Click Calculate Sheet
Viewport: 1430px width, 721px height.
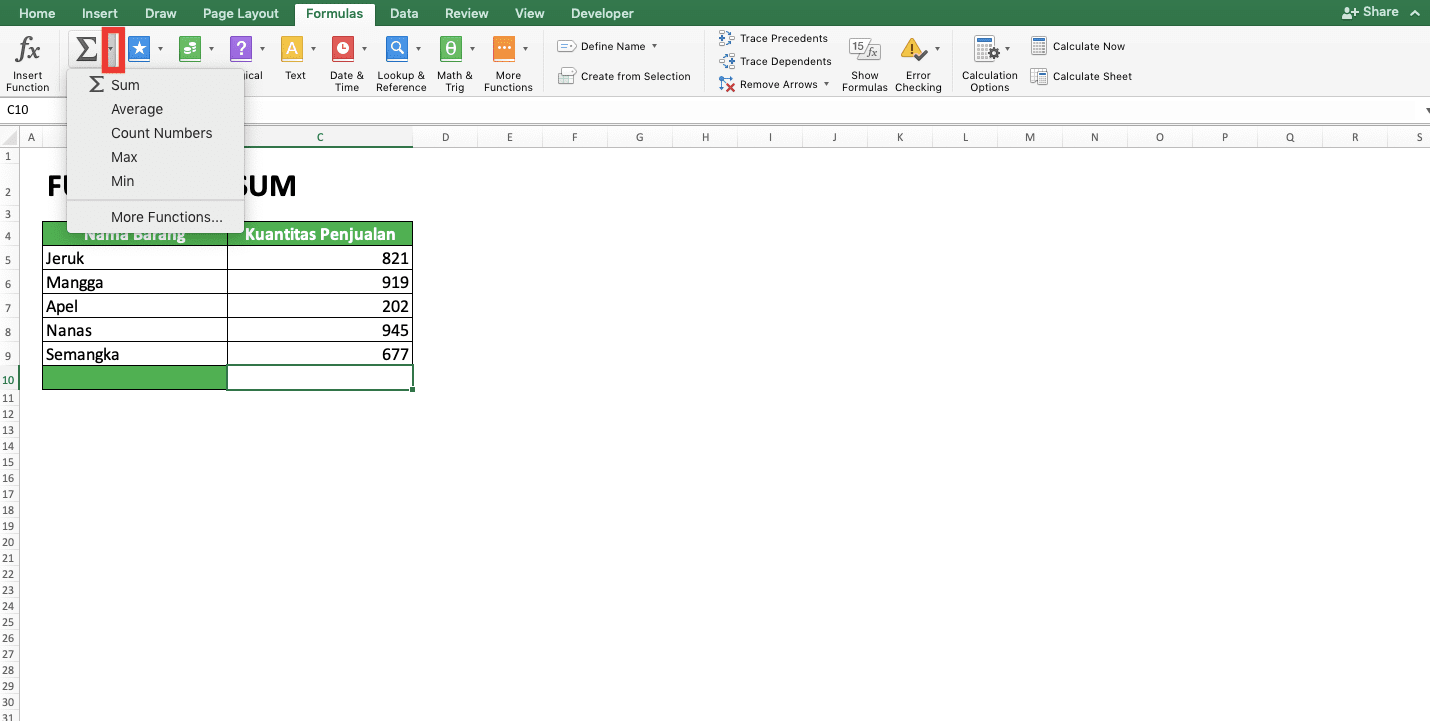pyautogui.click(x=1081, y=76)
